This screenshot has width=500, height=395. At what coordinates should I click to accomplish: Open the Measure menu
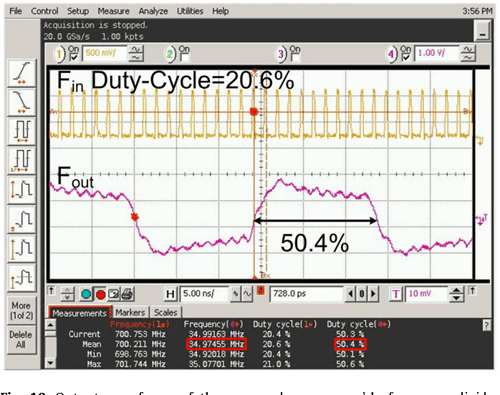pos(113,11)
